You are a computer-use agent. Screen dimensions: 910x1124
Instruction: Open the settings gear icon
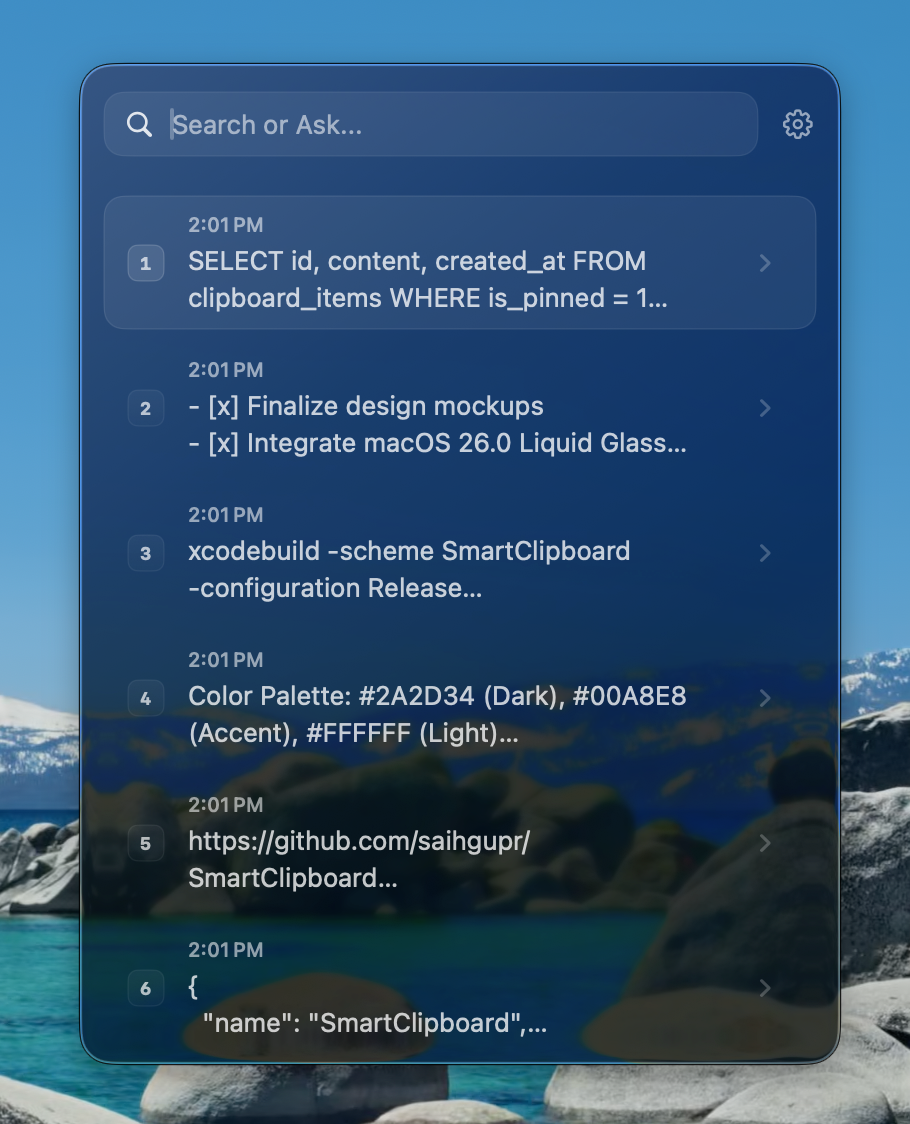coord(797,125)
